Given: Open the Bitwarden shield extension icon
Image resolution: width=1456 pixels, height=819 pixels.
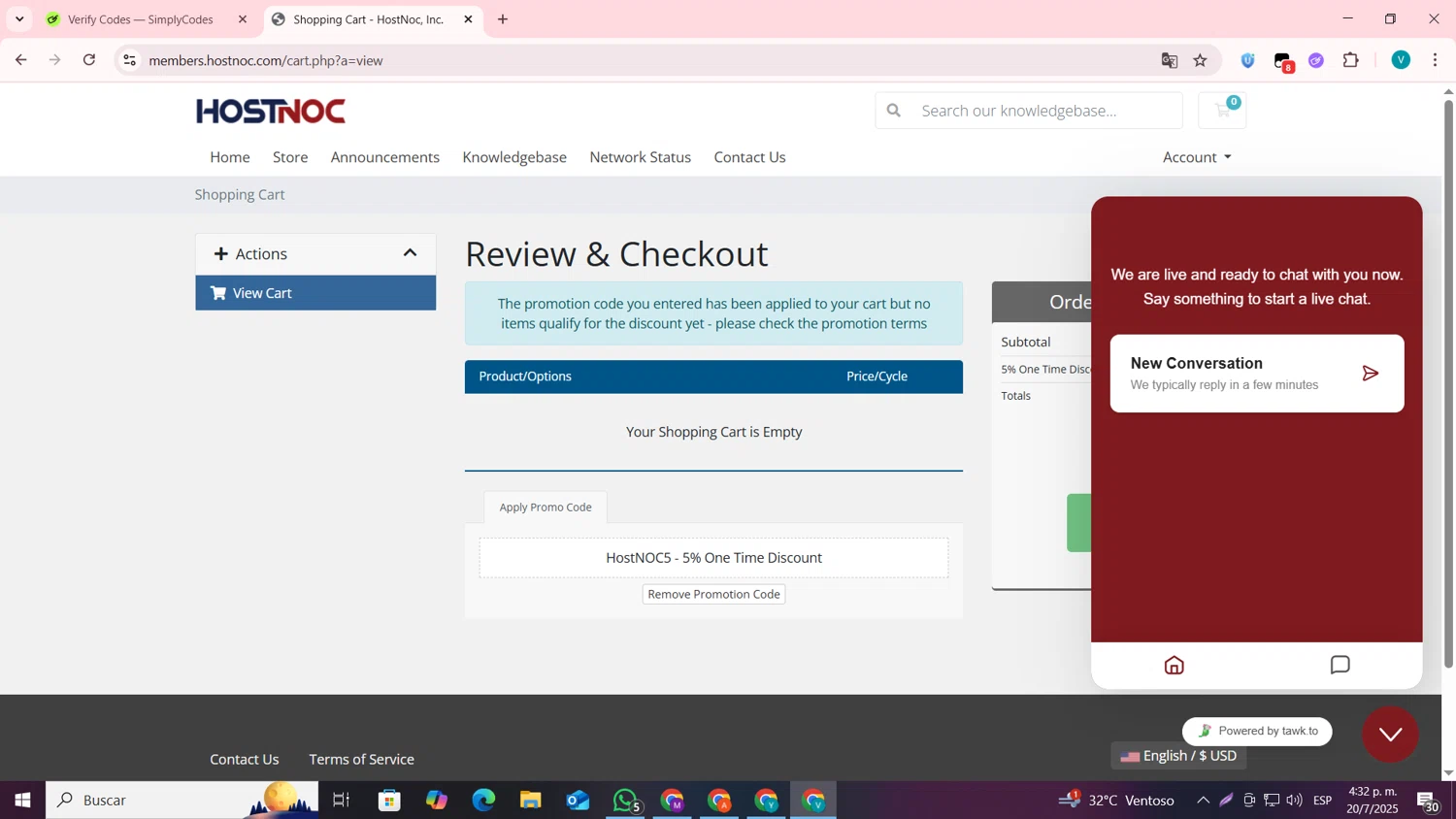Looking at the screenshot, I should (1247, 60).
